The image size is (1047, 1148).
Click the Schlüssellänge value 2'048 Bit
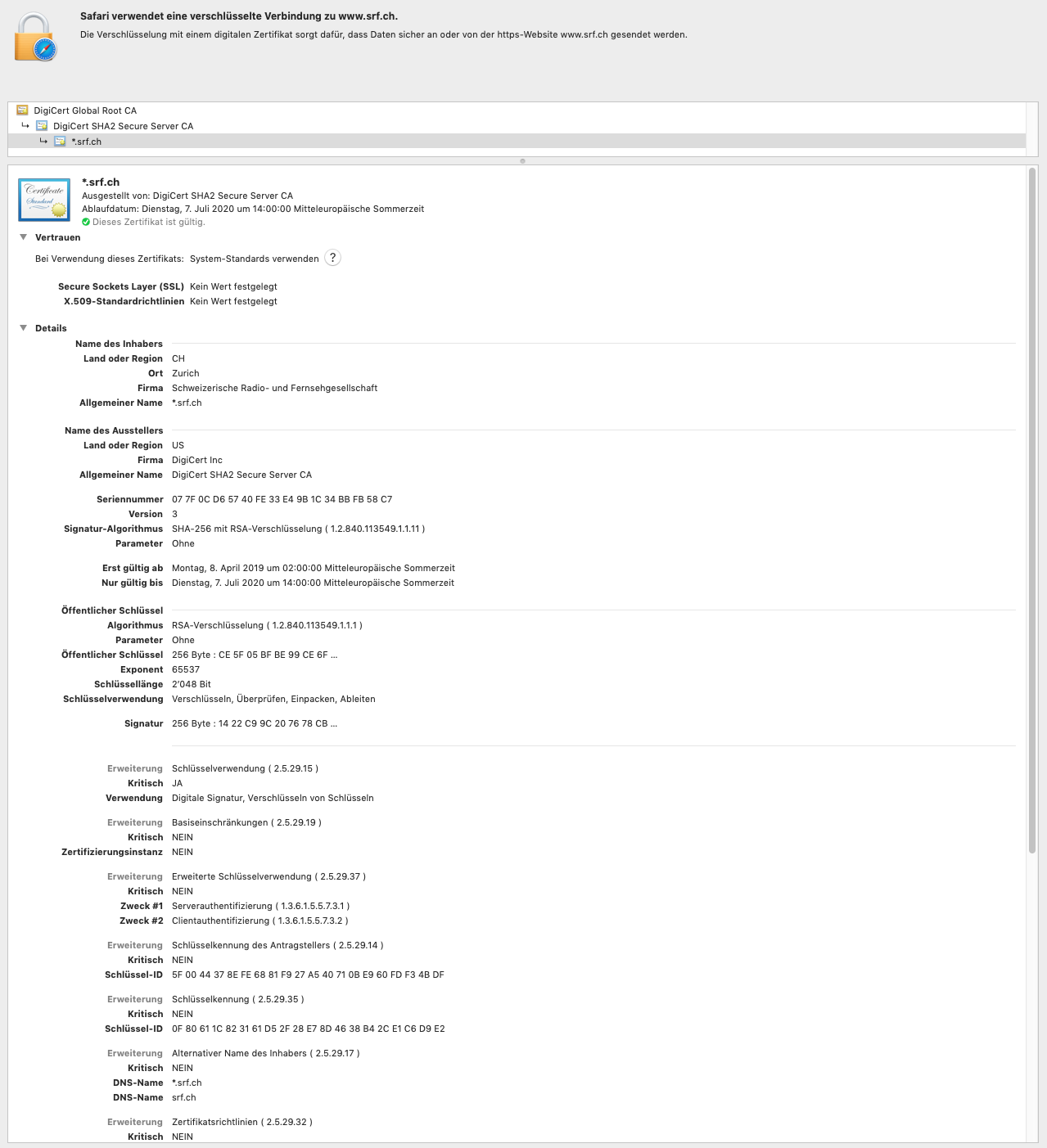[192, 684]
